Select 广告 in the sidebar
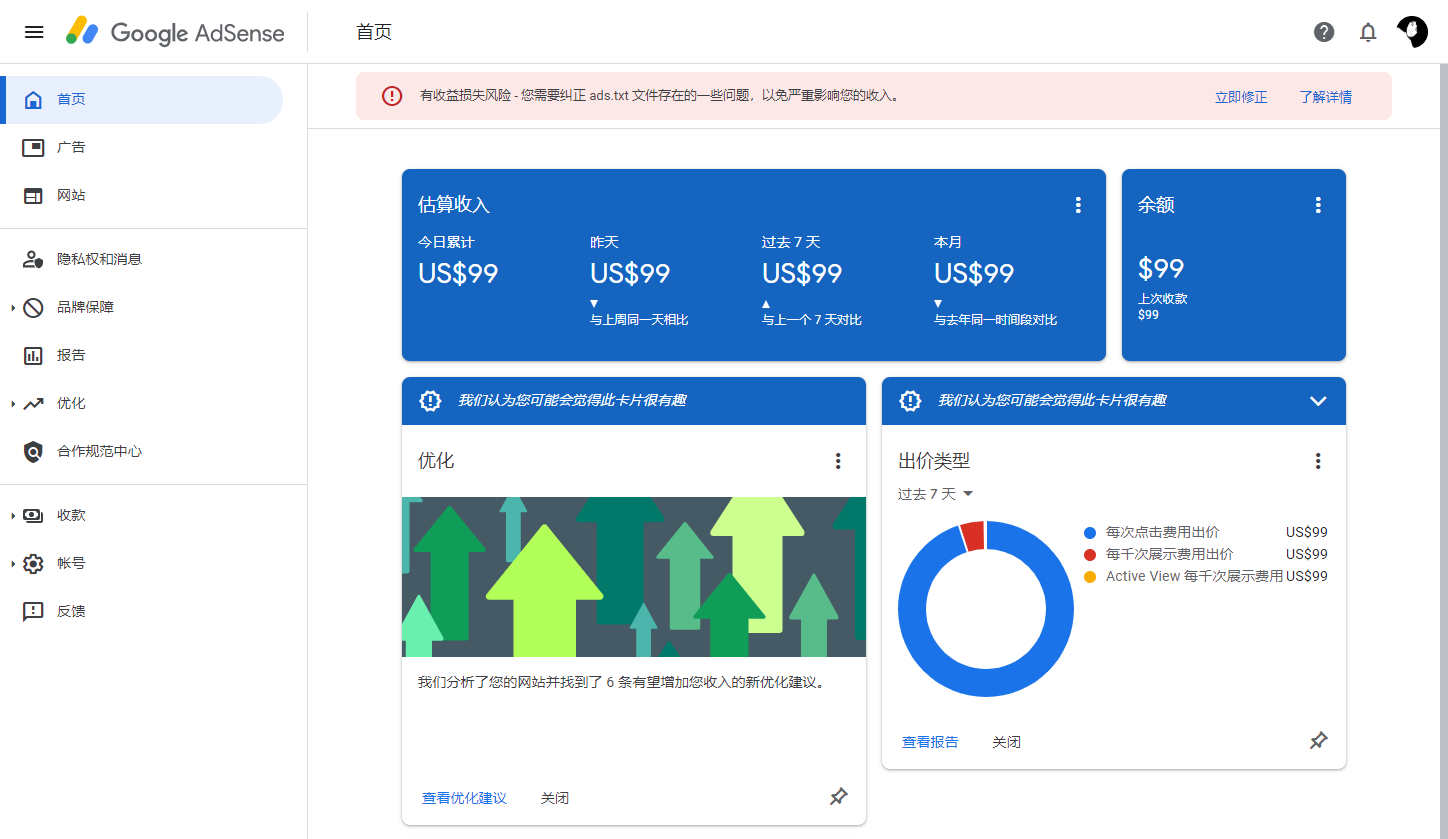This screenshot has height=839, width=1448. point(71,147)
